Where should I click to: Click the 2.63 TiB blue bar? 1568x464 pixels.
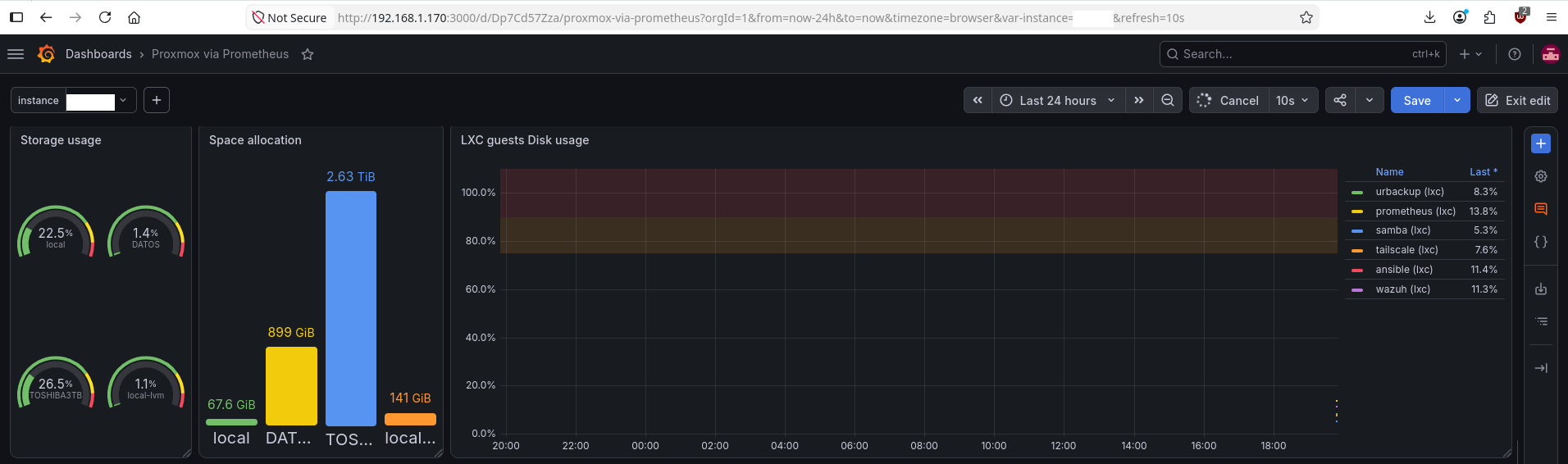click(x=351, y=308)
